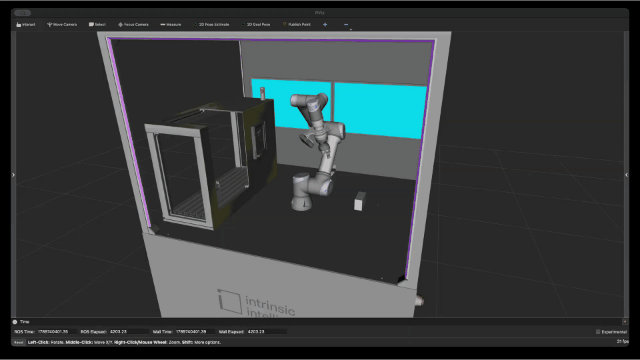The height and width of the screenshot is (360, 640).
Task: Close the Time panel
Action: (x=625, y=322)
